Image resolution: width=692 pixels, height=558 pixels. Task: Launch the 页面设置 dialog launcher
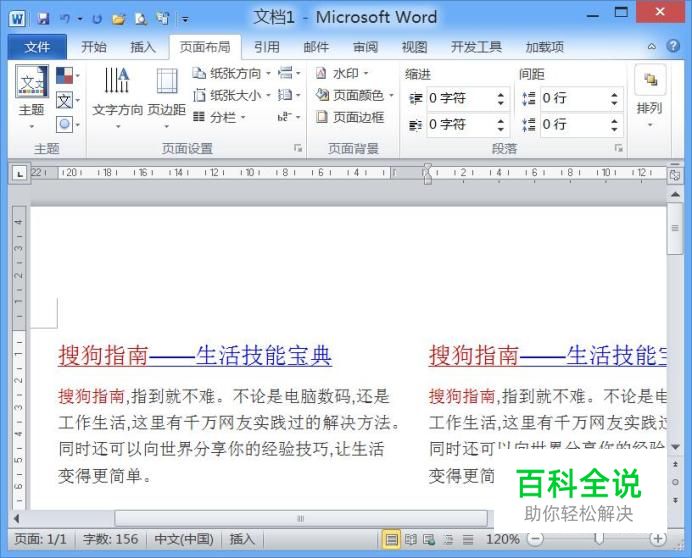point(298,148)
